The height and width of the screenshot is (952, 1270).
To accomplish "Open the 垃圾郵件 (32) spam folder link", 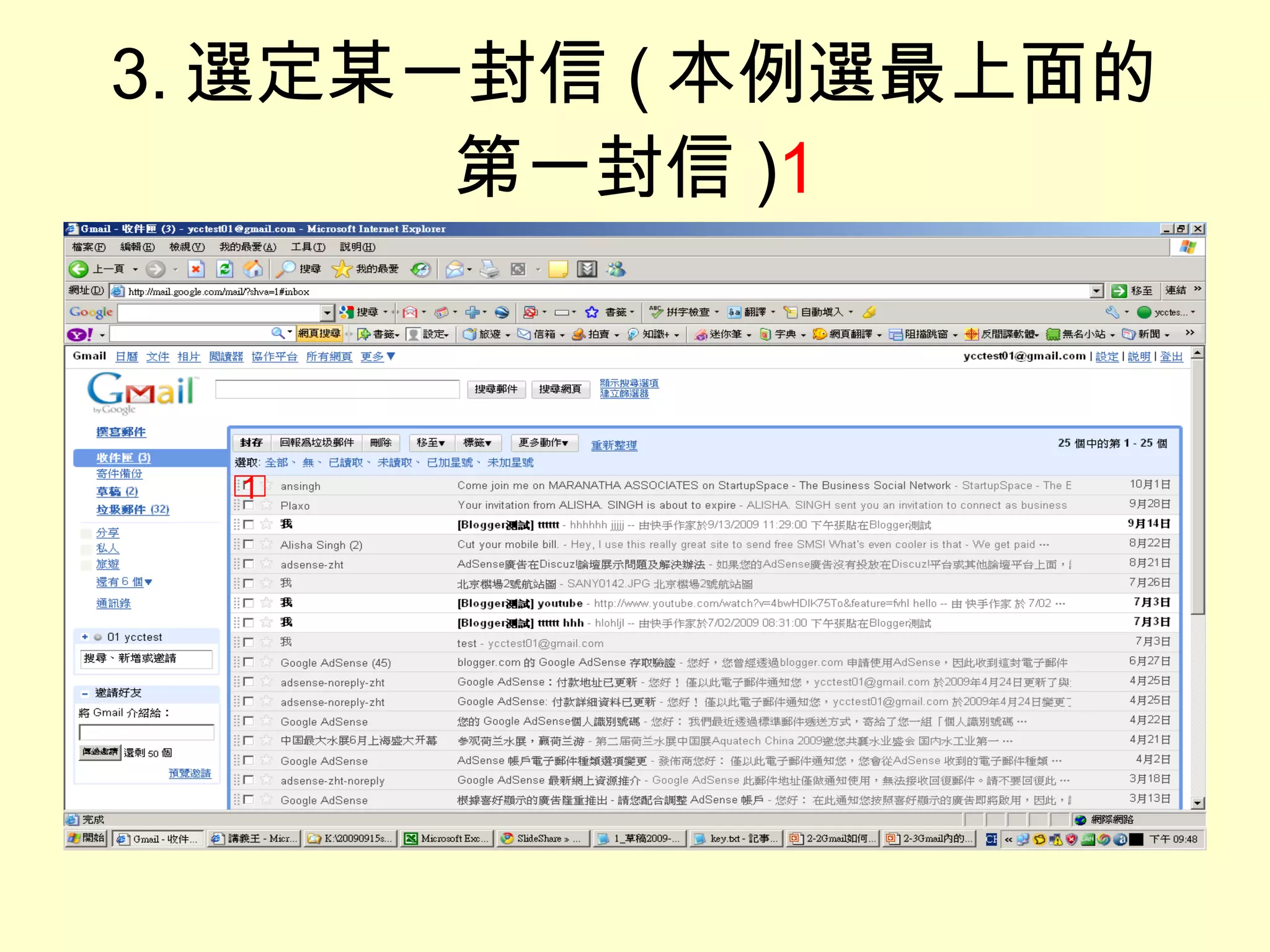I will click(133, 509).
